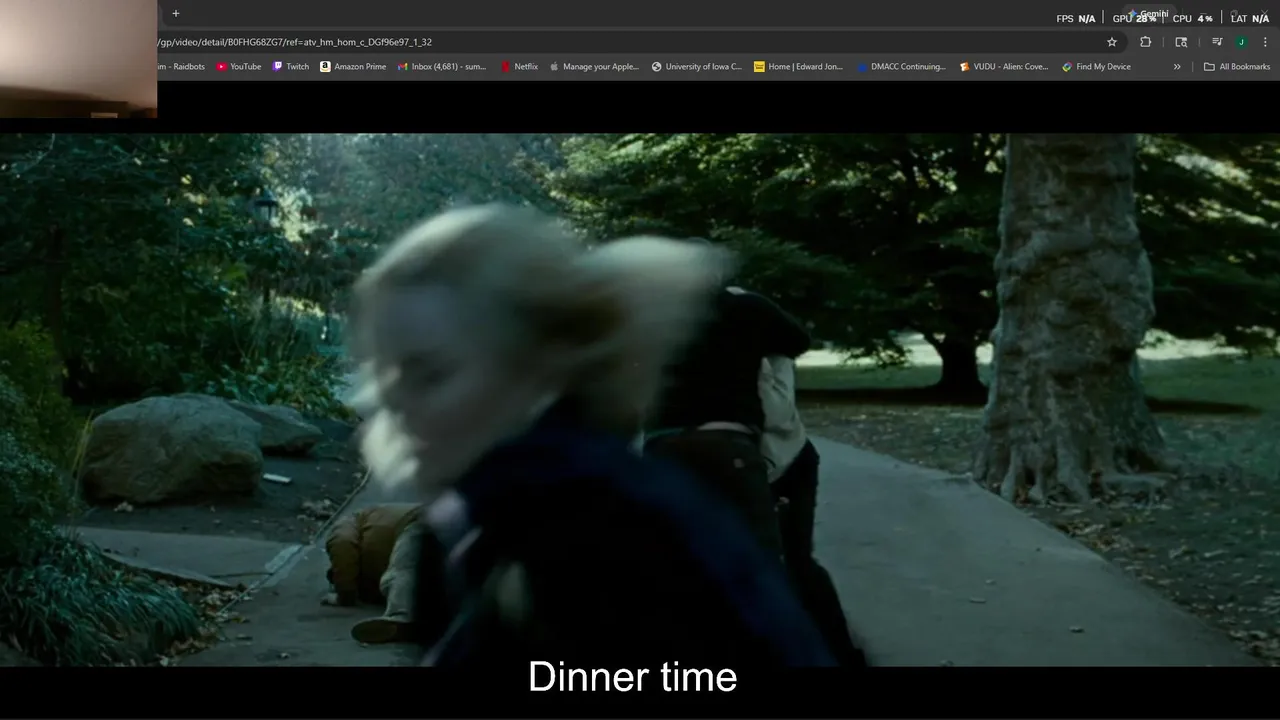Viewport: 1280px width, 720px height.
Task: Open University of Iowa bookmark
Action: point(697,67)
